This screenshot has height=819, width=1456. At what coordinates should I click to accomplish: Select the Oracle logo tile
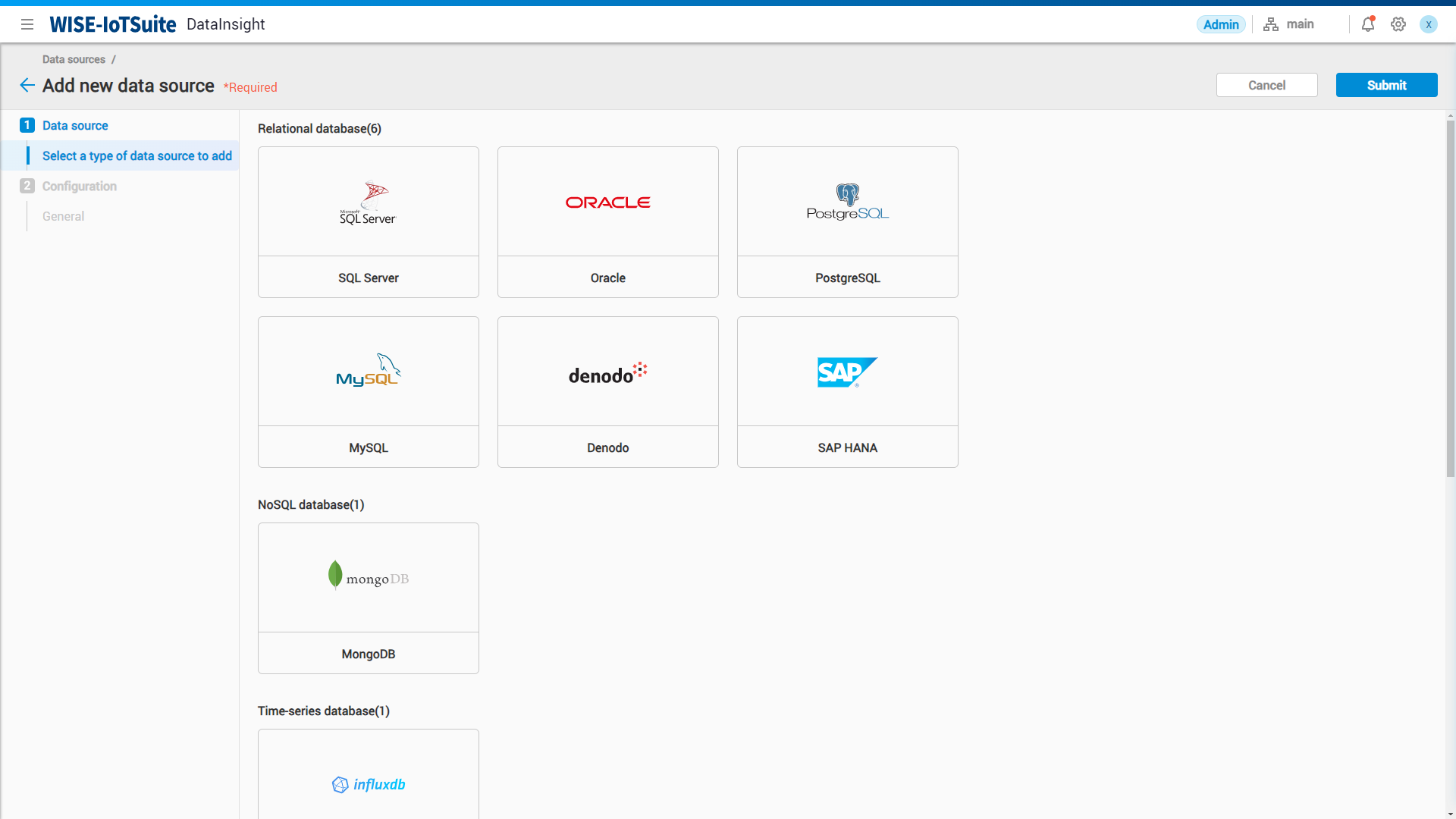tap(608, 202)
